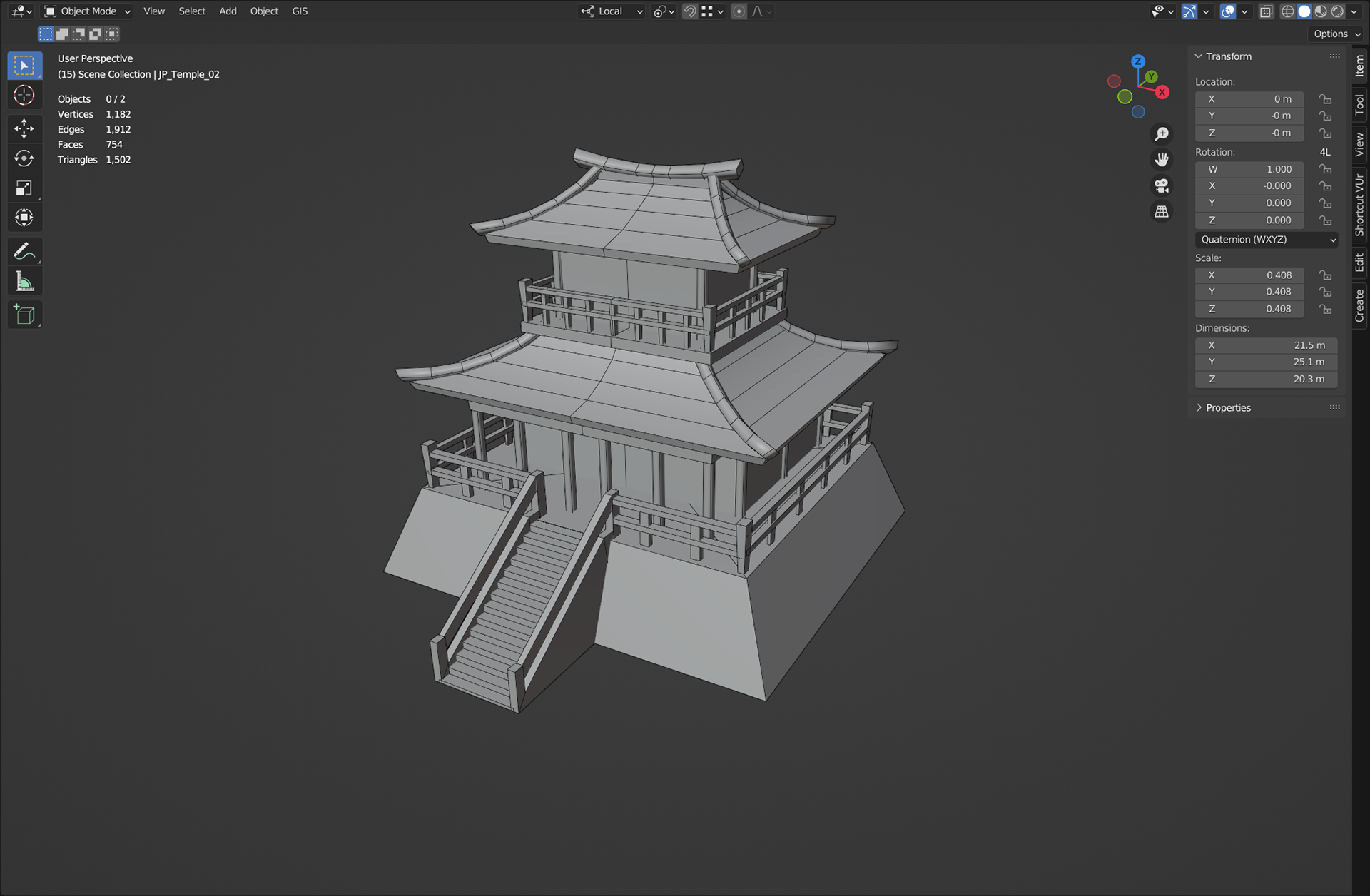The height and width of the screenshot is (896, 1370).
Task: Select the Annotate tool
Action: (24, 251)
